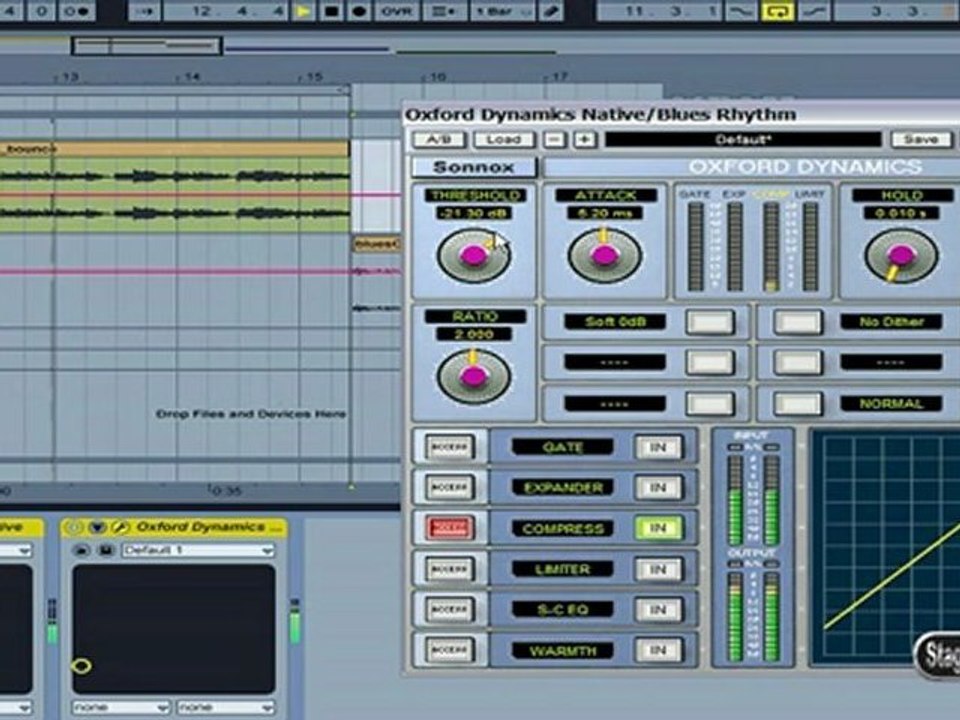
Task: Click bar 14 on the beat ruler
Action: [x=190, y=77]
